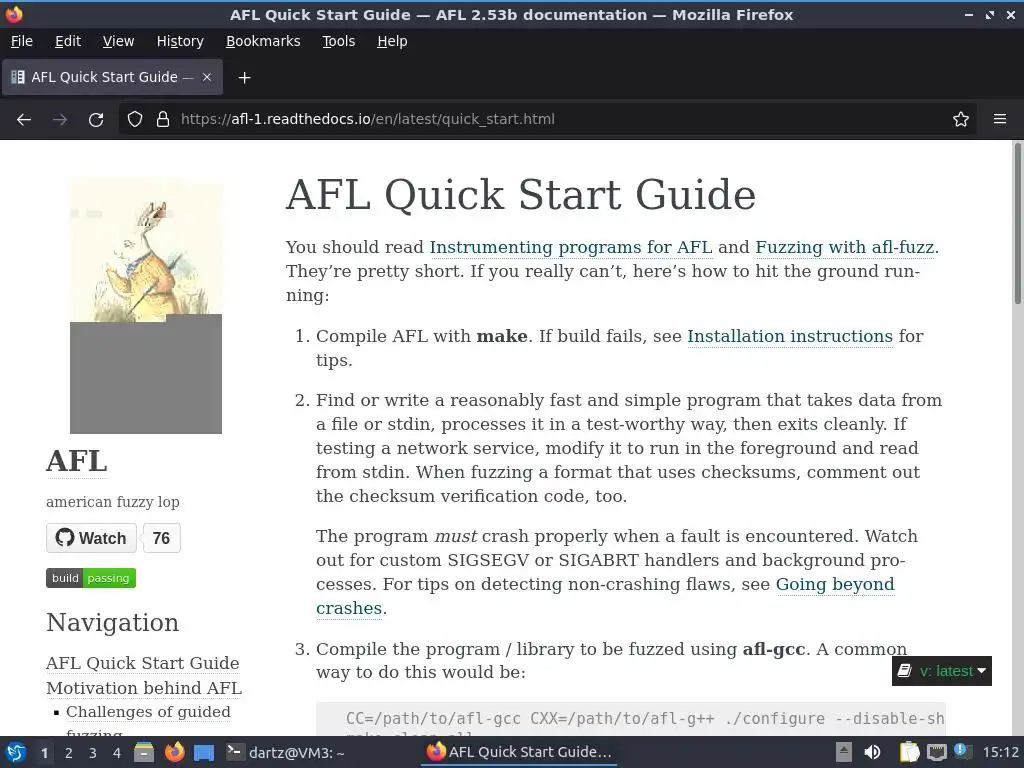Open the View menu
Screen dimensions: 1024x768
(x=118, y=41)
